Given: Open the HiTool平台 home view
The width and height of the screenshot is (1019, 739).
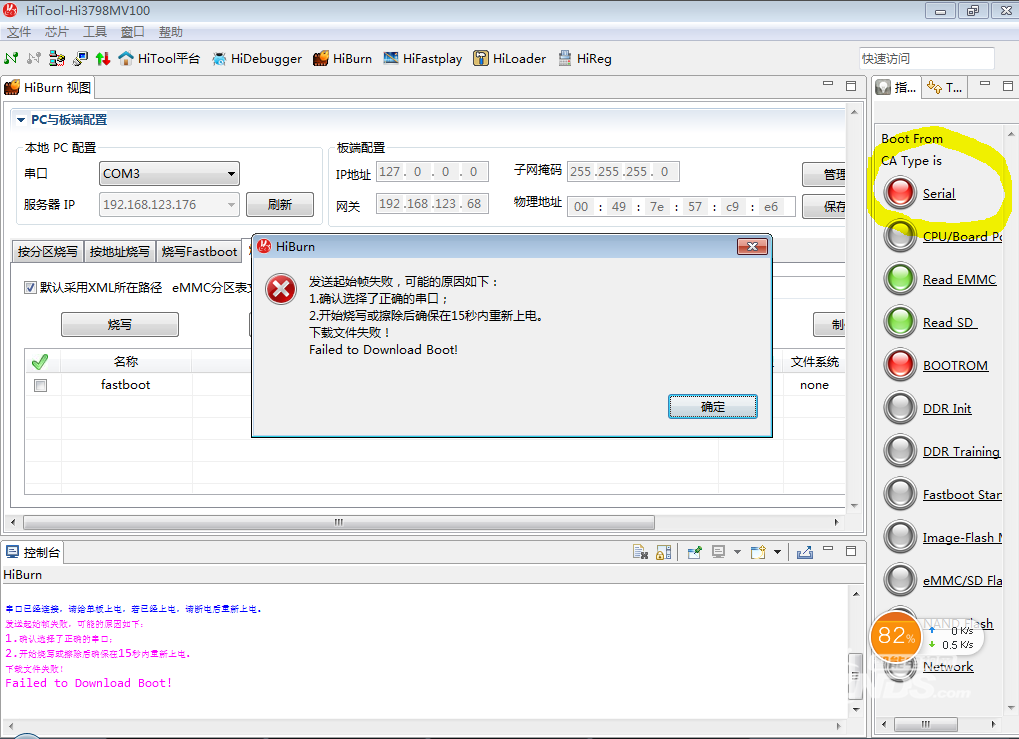Looking at the screenshot, I should [159, 58].
